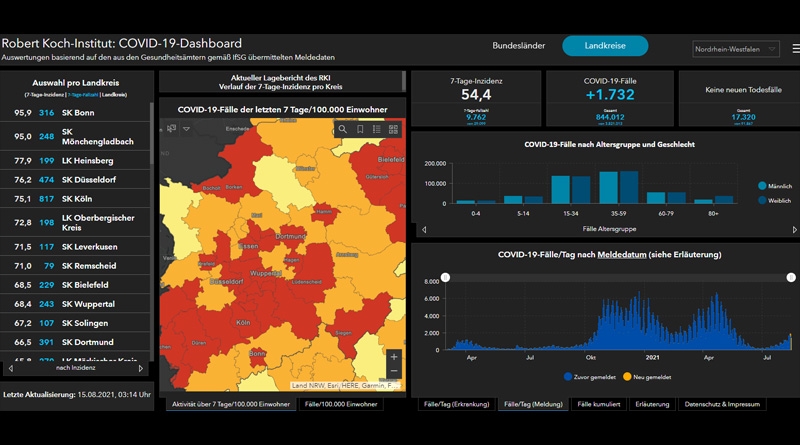
Task: Open Verlauf der 7-Tage-Inzidenz pro Kreis link
Action: point(280,87)
